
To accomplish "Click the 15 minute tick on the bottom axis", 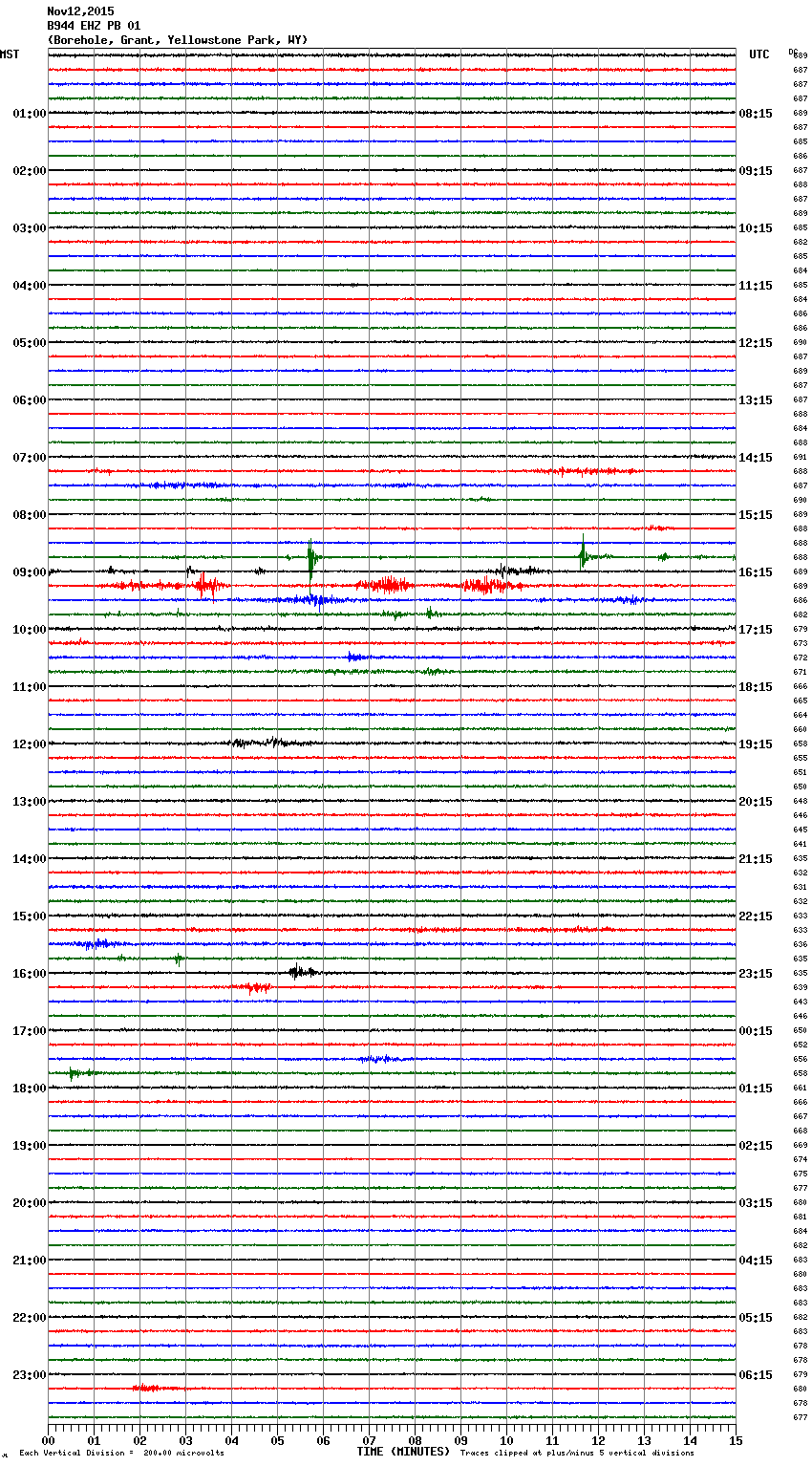I will click(x=735, y=1440).
